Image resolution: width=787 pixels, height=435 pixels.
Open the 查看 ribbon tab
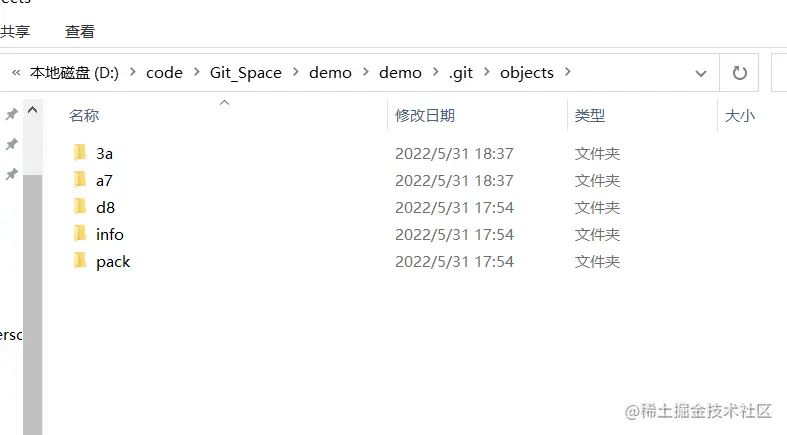coord(80,32)
